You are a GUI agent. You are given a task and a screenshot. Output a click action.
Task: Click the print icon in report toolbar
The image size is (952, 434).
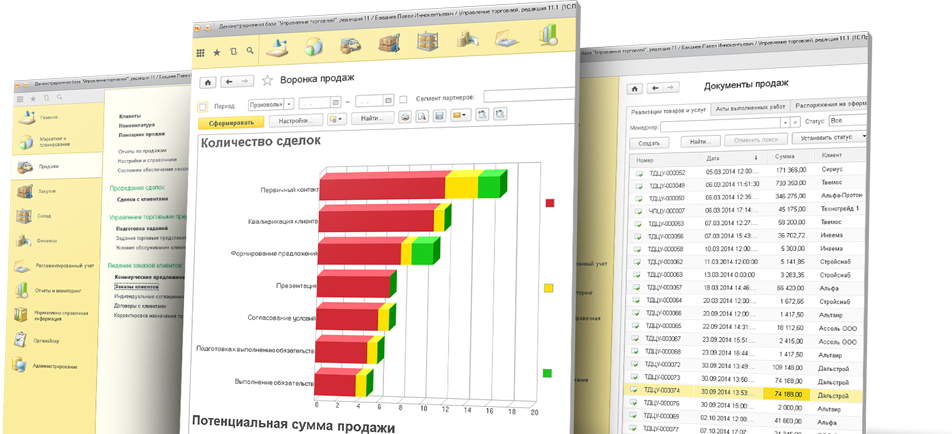click(405, 117)
